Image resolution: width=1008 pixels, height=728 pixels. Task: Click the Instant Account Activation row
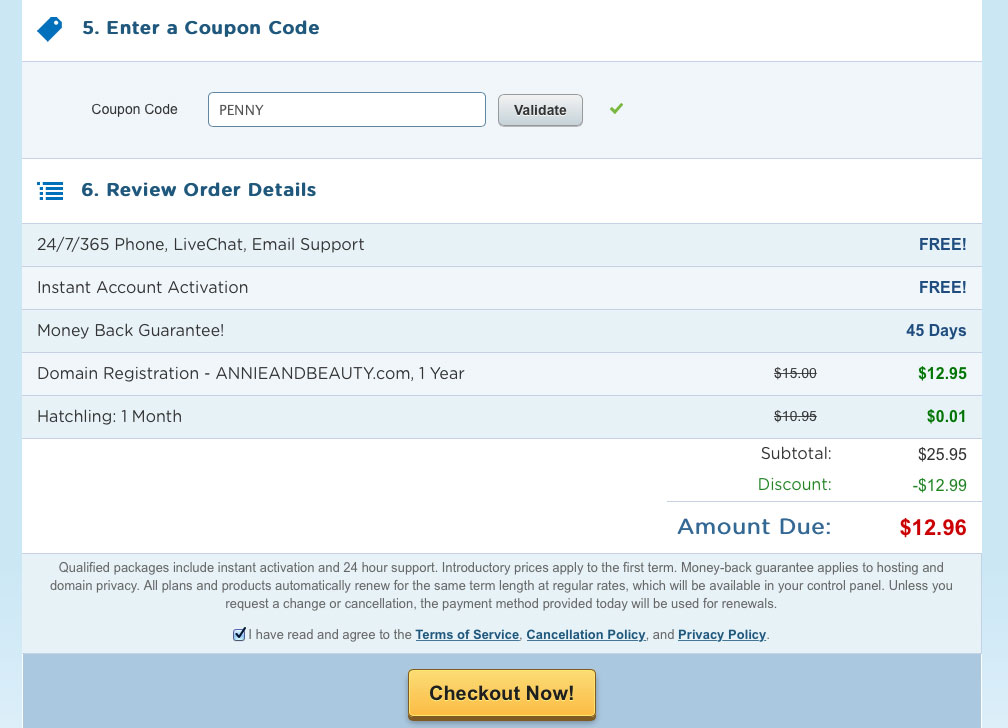point(501,287)
